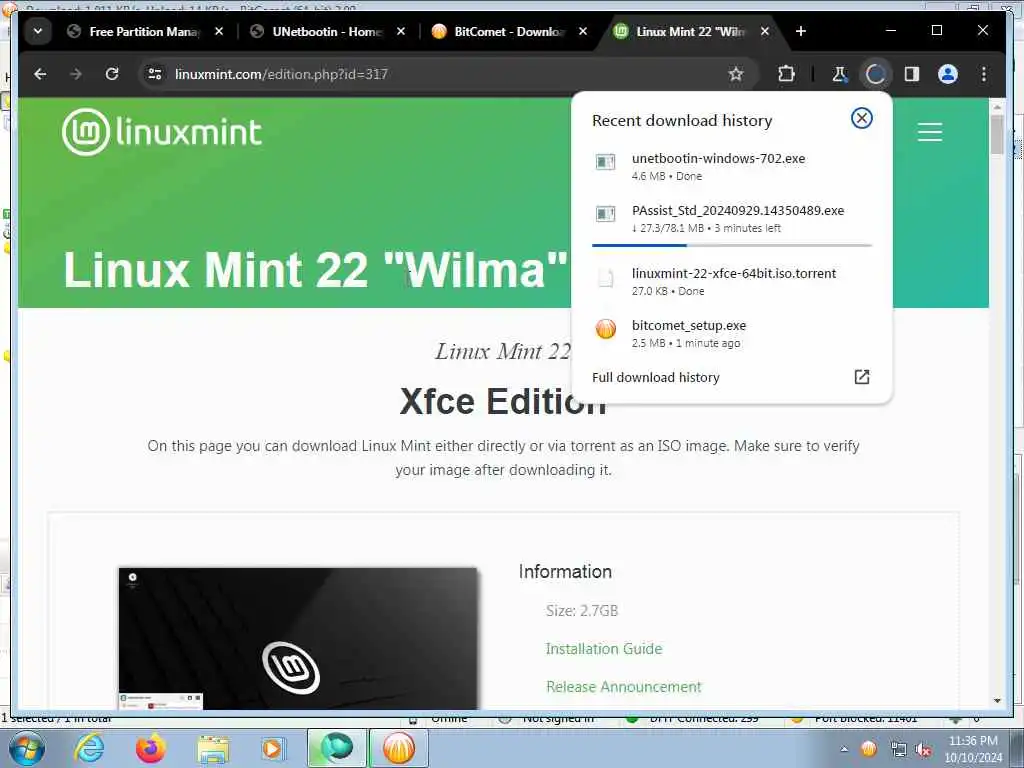Click the linuxmint logo

pos(162,132)
